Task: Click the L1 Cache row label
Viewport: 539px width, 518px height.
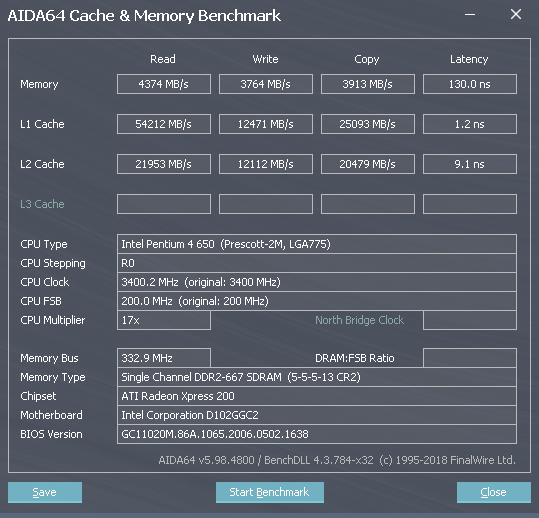Action: pos(42,124)
